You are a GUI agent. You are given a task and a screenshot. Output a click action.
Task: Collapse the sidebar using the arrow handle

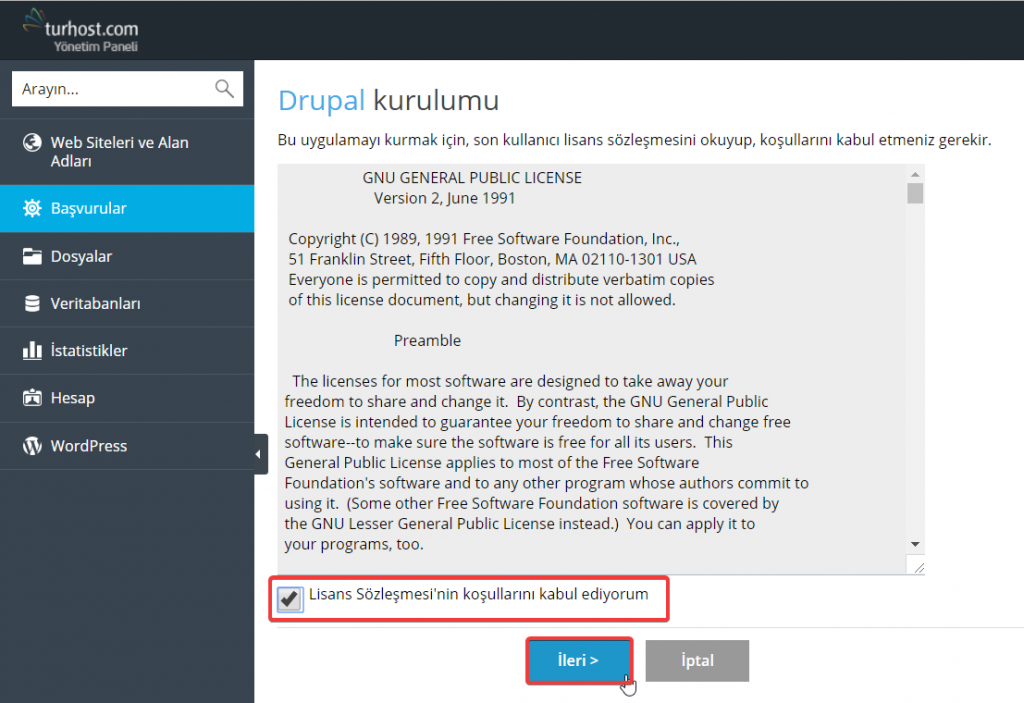(x=259, y=455)
